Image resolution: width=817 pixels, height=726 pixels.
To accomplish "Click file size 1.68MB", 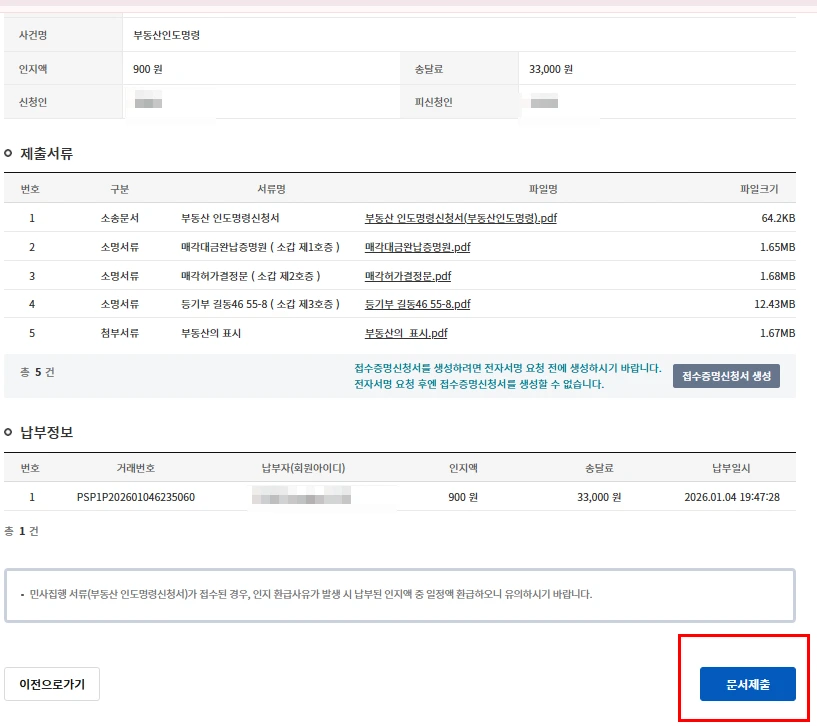I will click(x=777, y=276).
